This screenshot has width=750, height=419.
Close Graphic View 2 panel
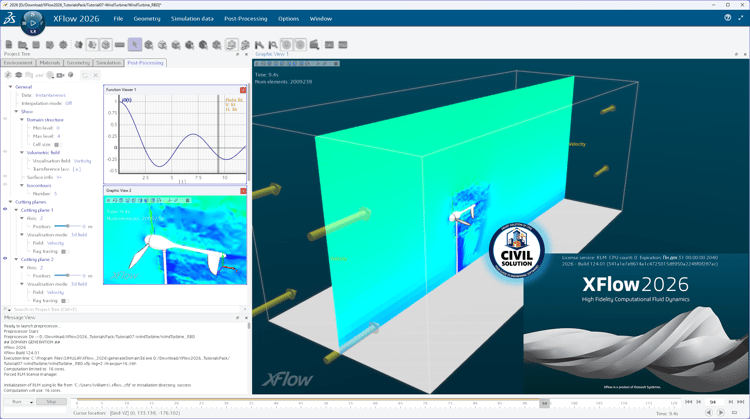tap(243, 190)
